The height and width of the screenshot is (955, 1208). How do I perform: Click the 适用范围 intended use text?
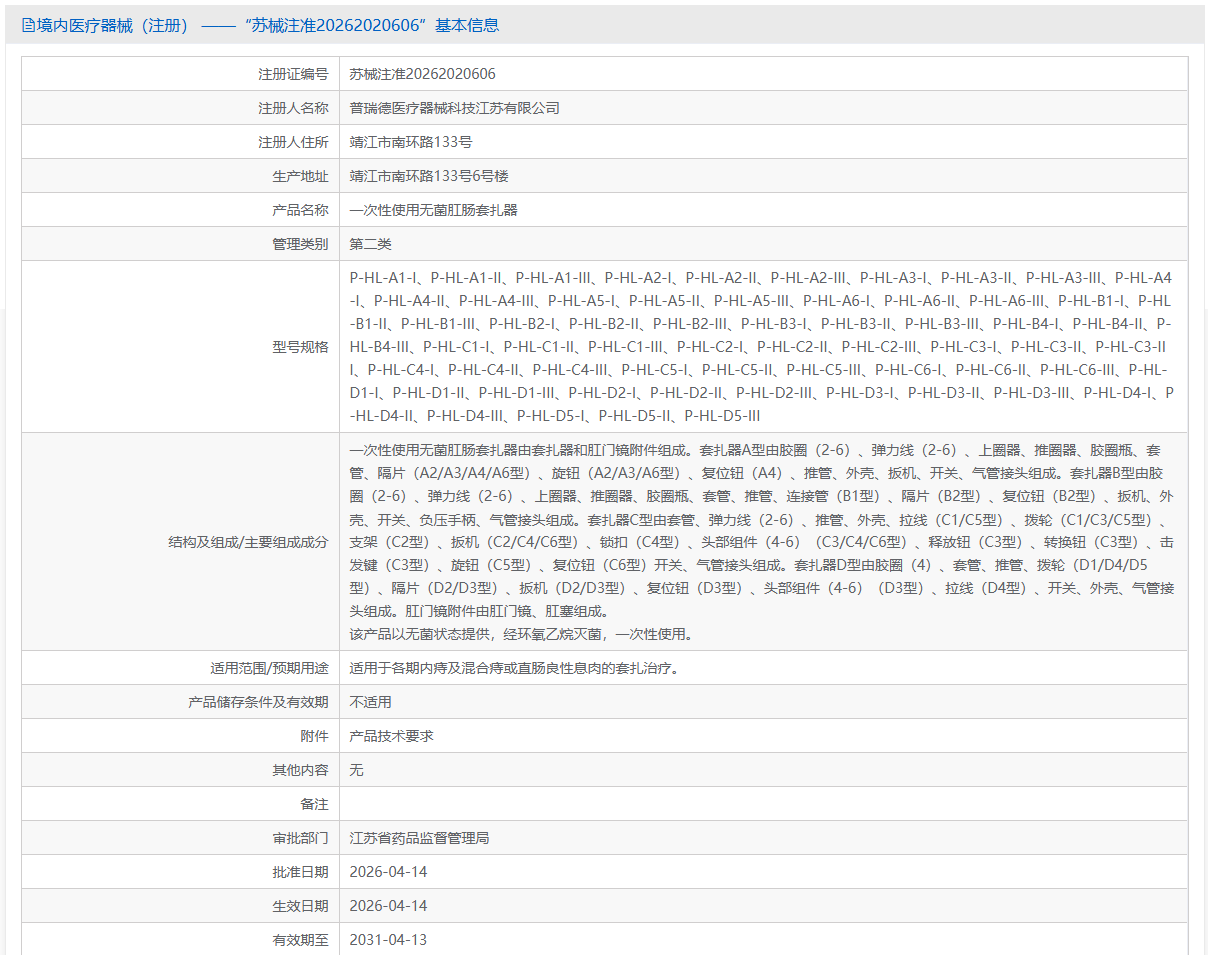[514, 668]
